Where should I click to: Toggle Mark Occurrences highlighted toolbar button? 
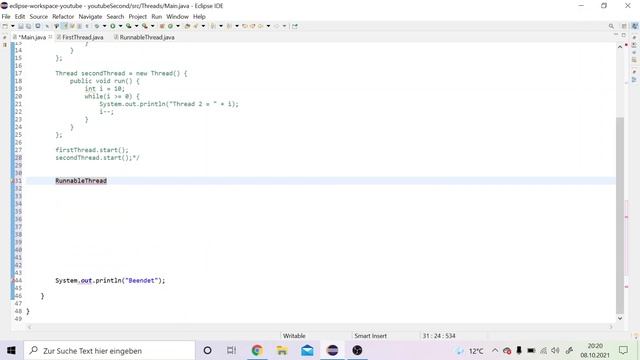tap(64, 26)
